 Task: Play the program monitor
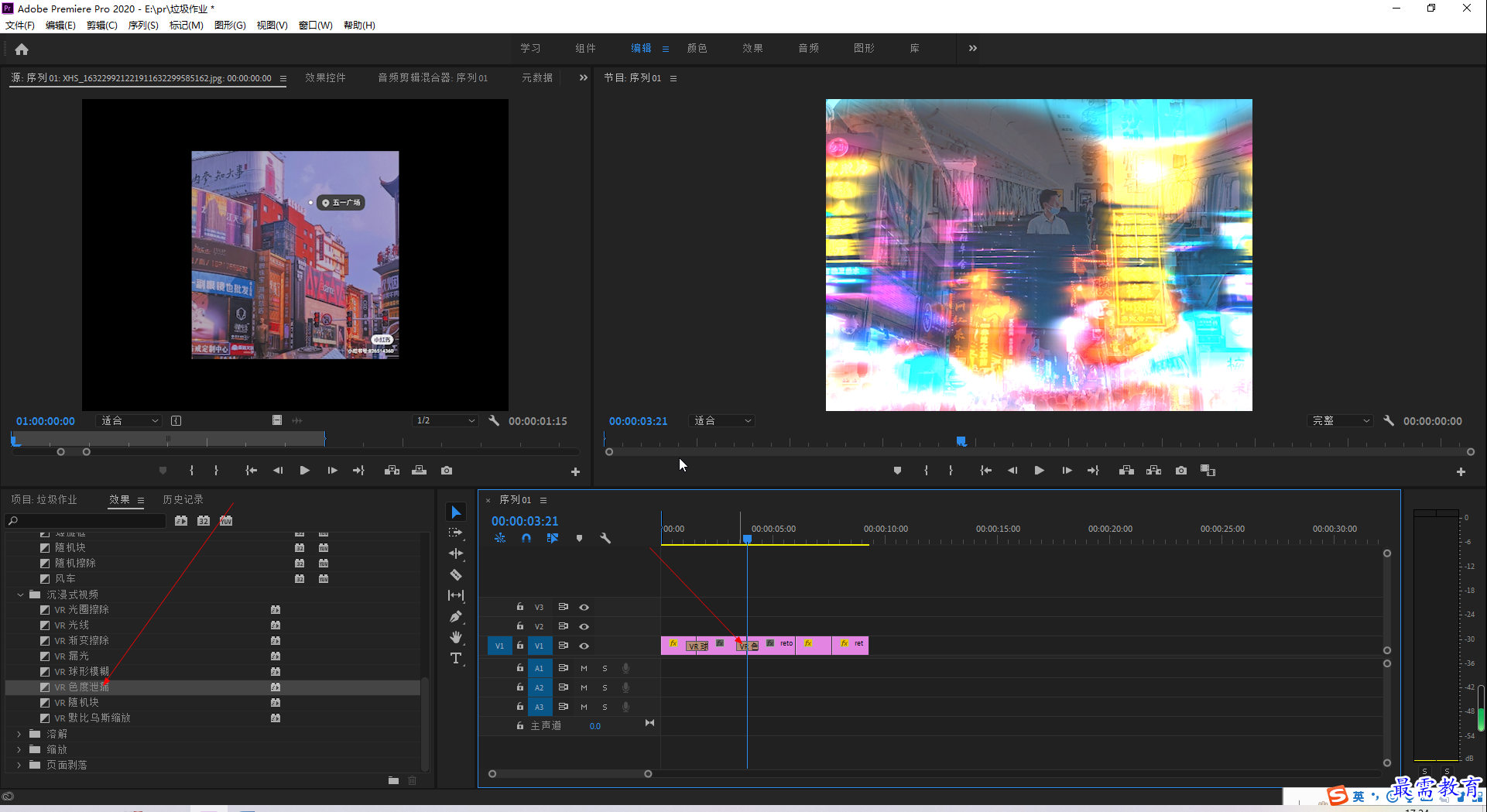1039,471
